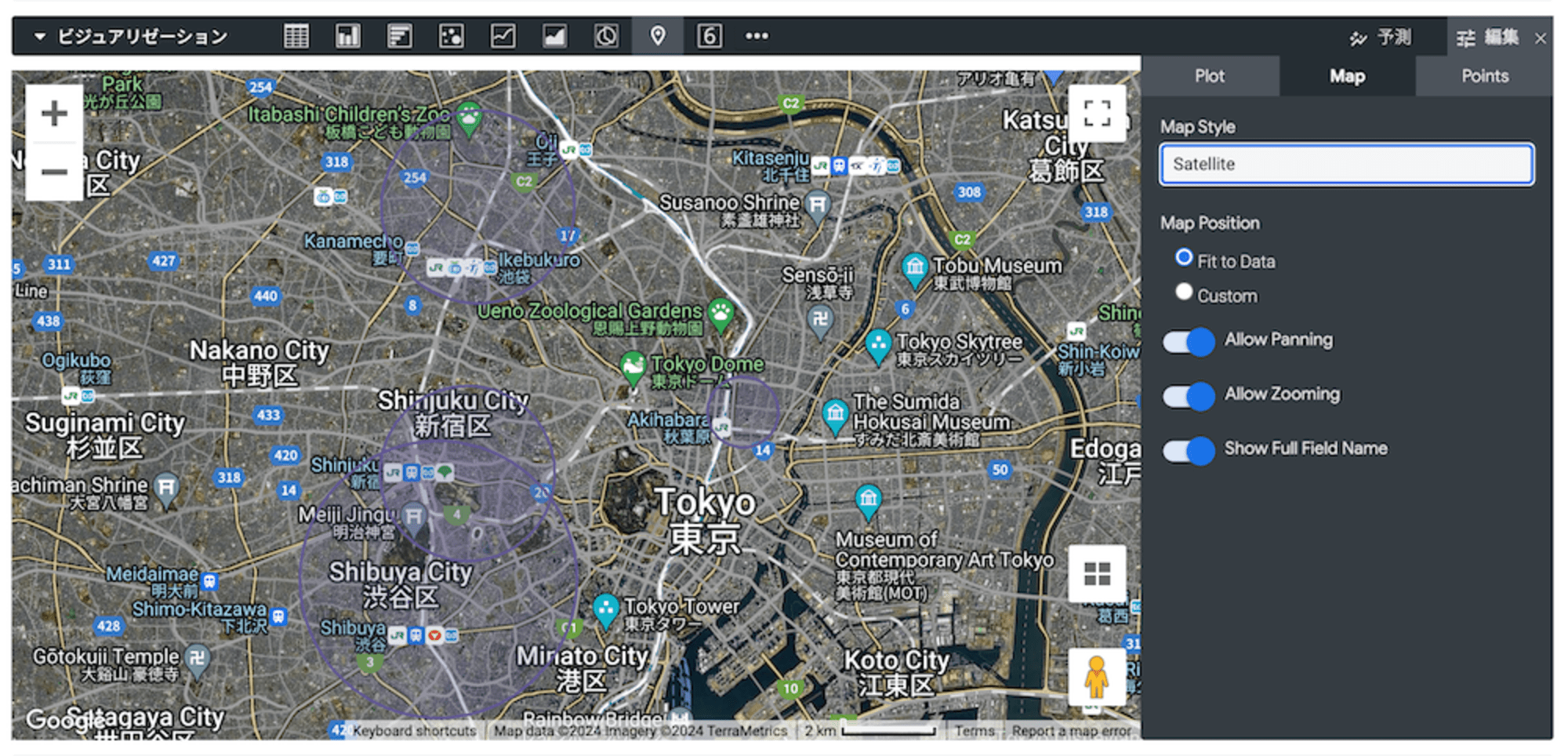Image resolution: width=1568 pixels, height=756 pixels.
Task: Open more visualization types ellipsis
Action: (757, 36)
